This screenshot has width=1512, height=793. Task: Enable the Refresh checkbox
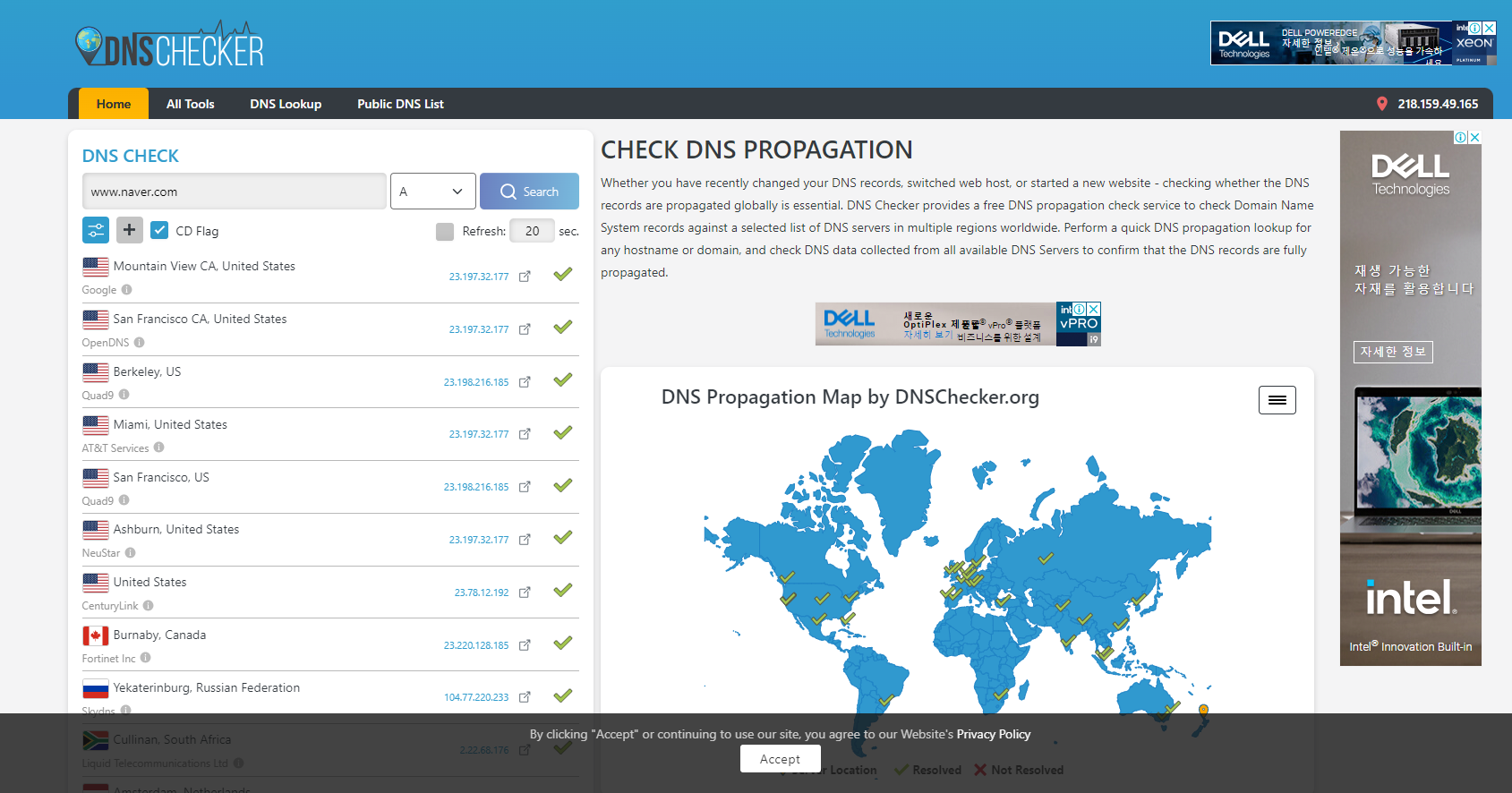(445, 232)
